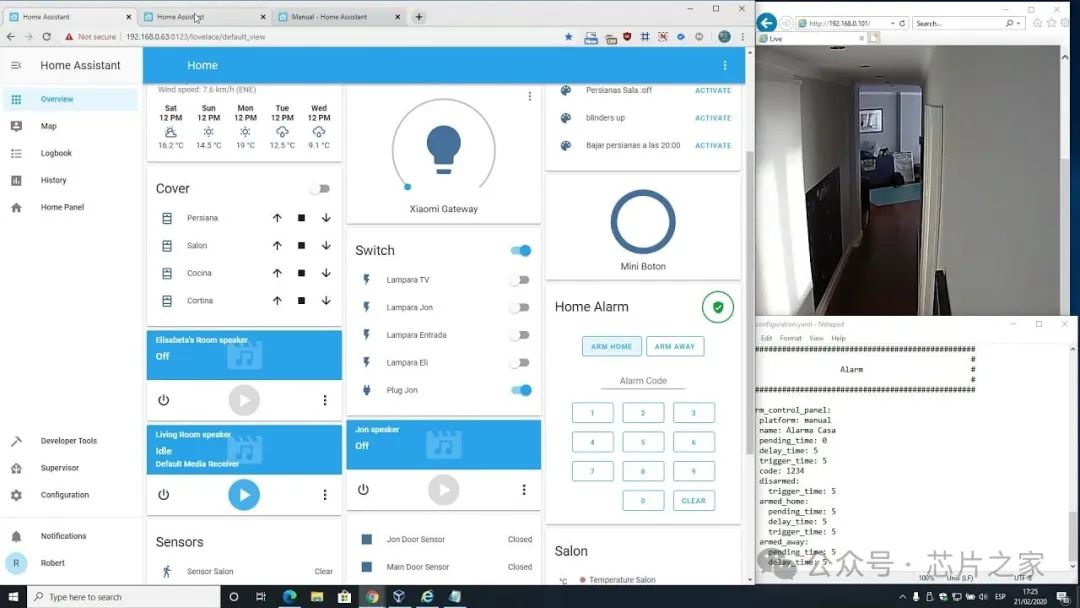Open Developer Tools in sidebar

coord(70,441)
